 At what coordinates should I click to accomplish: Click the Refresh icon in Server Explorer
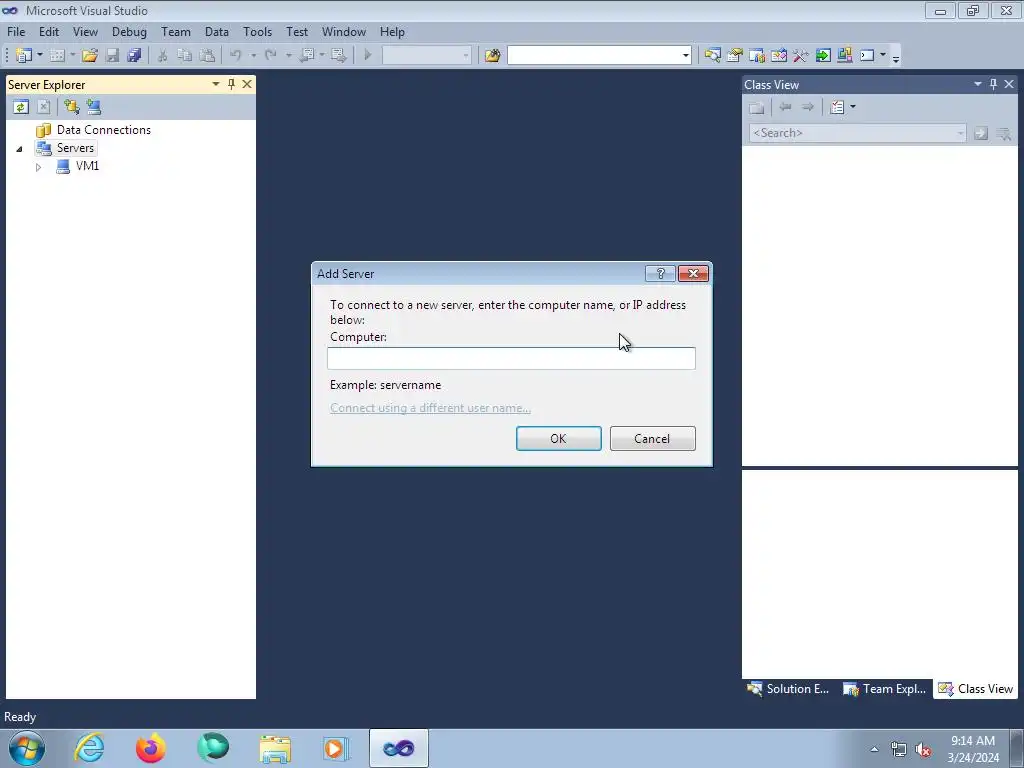21,107
